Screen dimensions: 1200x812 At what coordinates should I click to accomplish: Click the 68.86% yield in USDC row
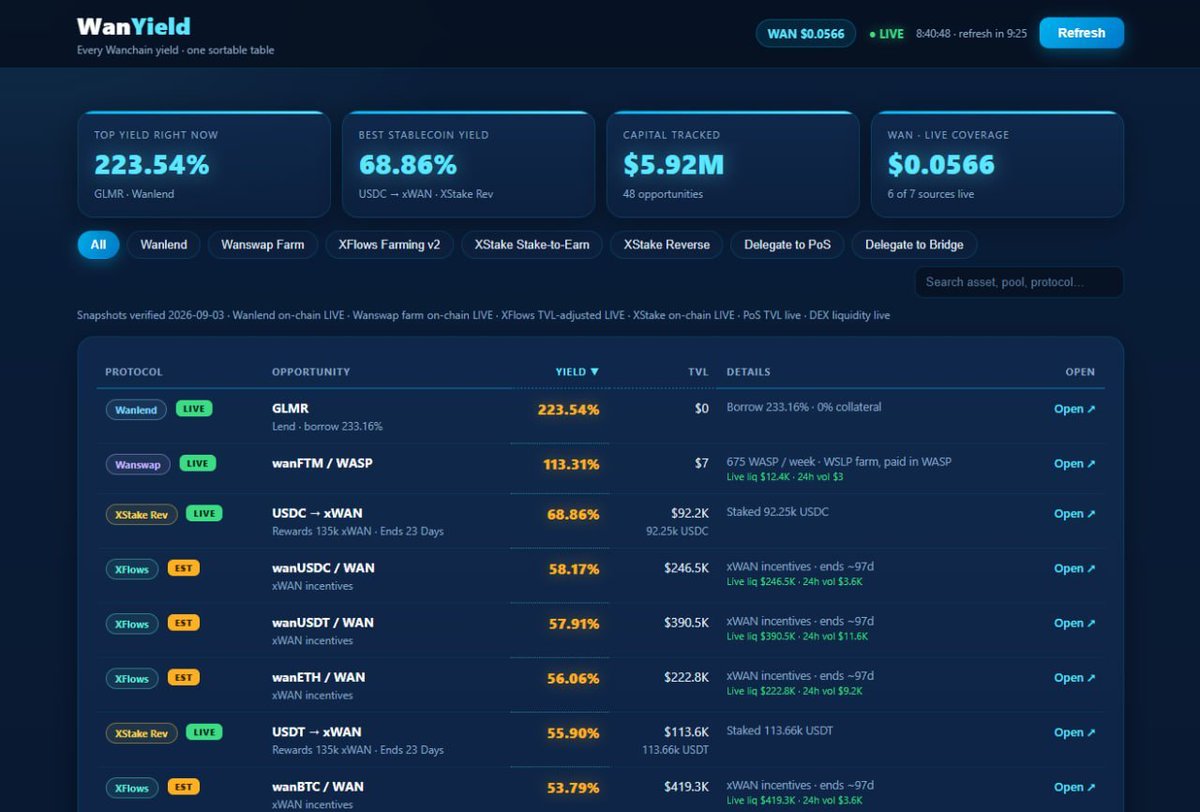(x=573, y=514)
